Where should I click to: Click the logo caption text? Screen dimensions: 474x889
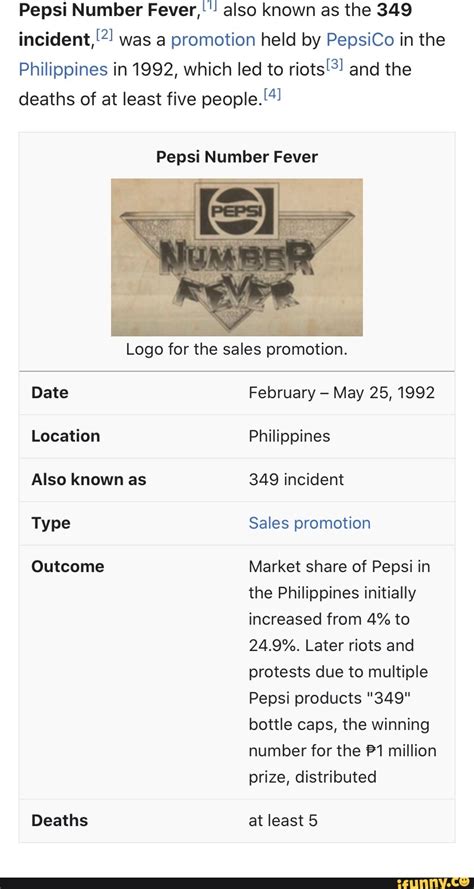[236, 349]
